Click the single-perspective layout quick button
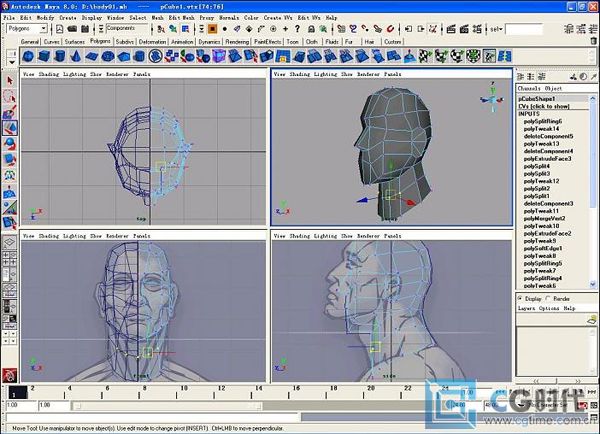 pos(10,242)
